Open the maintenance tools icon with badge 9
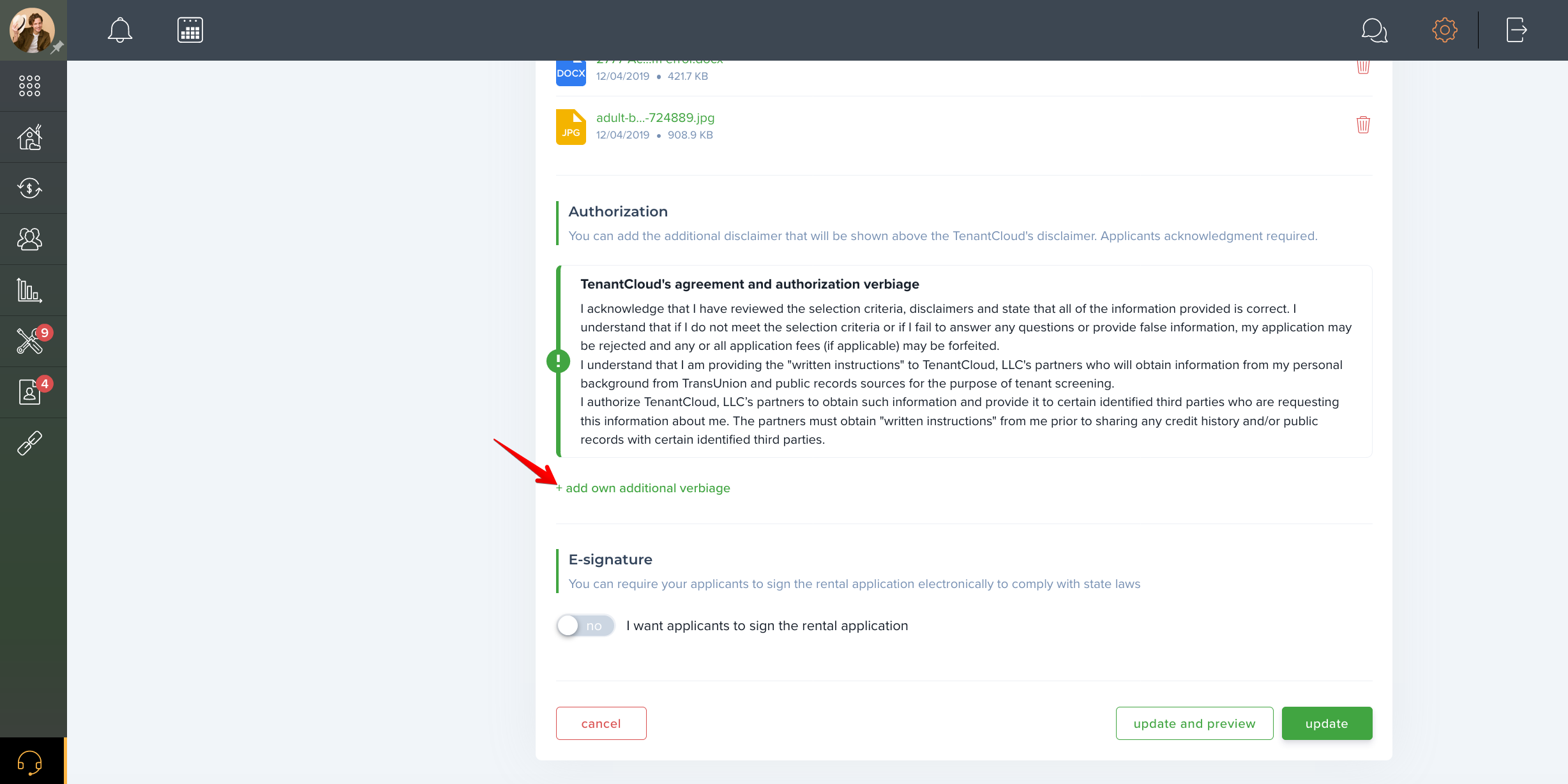 [x=29, y=341]
